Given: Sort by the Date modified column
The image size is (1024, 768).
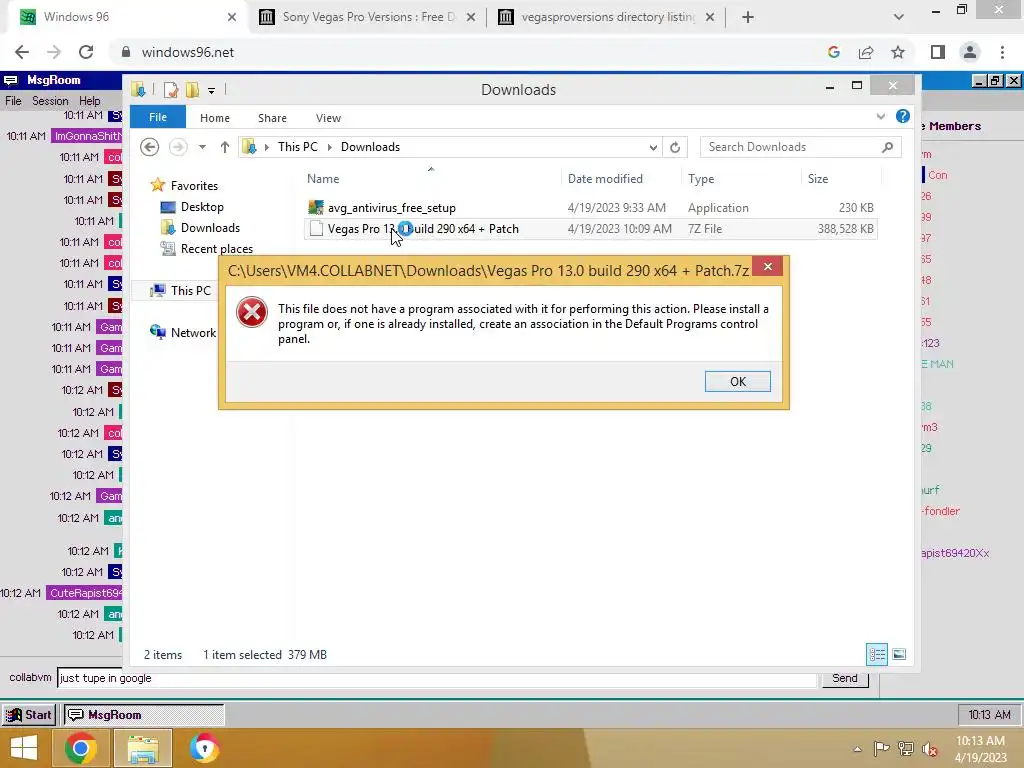Looking at the screenshot, I should [x=605, y=178].
